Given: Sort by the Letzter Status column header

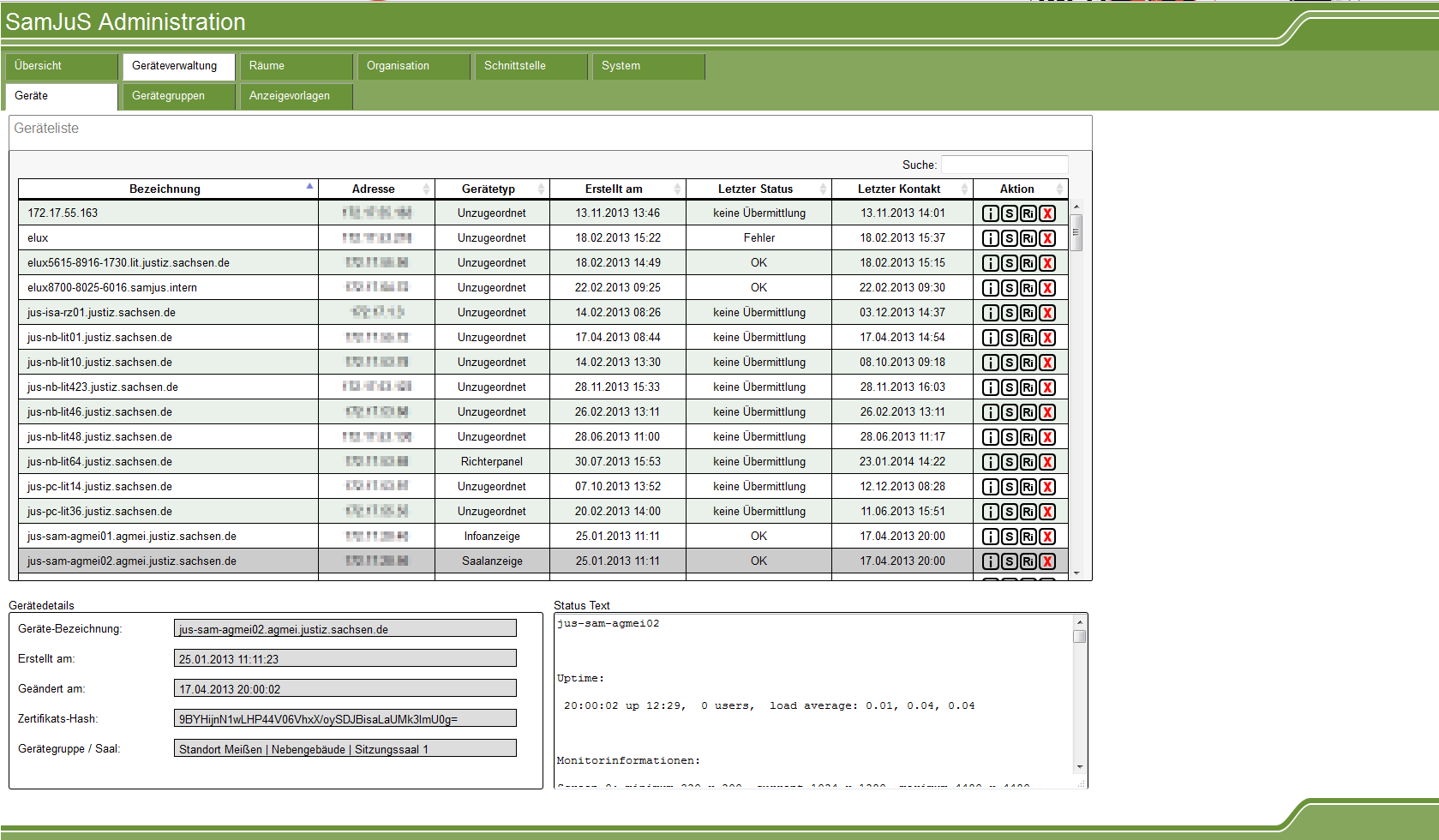Looking at the screenshot, I should 758,189.
